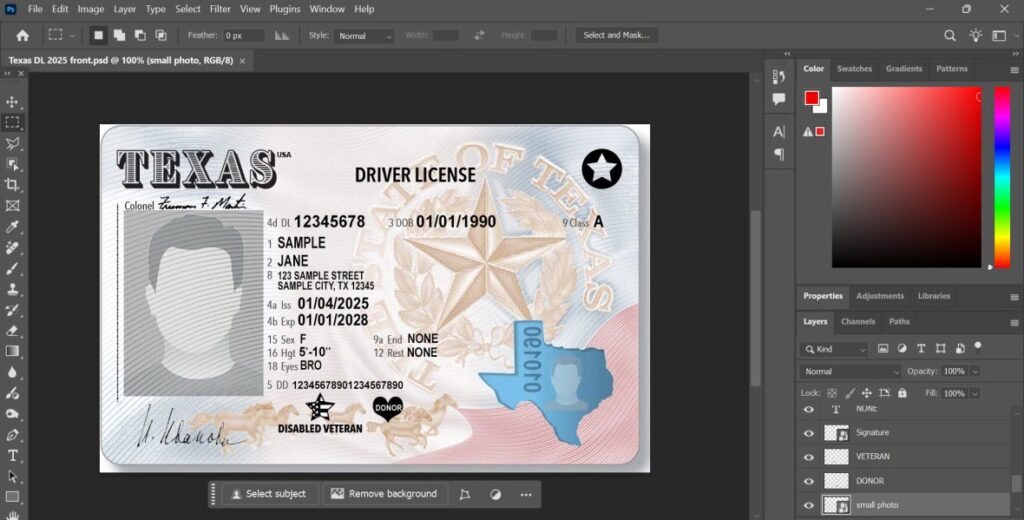Toggle the layer filtering switch
The height and width of the screenshot is (520, 1024).
pos(978,346)
